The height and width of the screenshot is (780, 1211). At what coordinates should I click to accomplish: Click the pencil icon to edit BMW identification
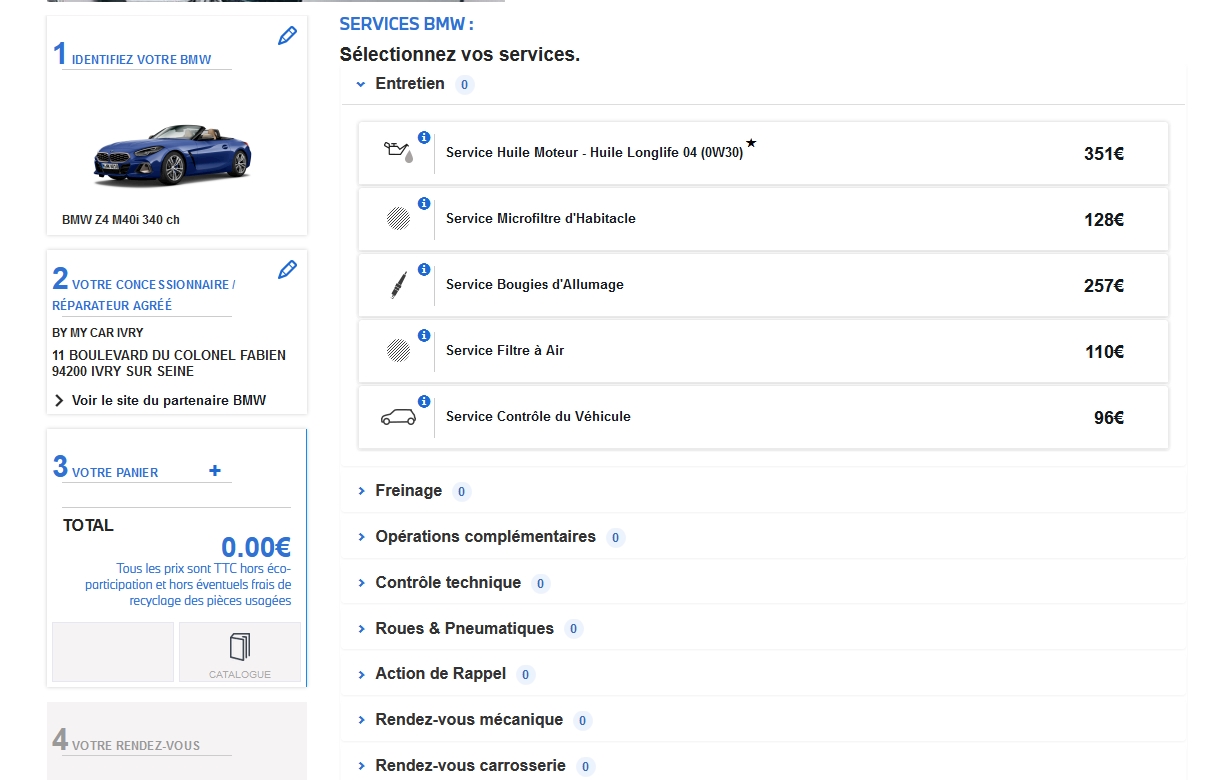[x=287, y=36]
